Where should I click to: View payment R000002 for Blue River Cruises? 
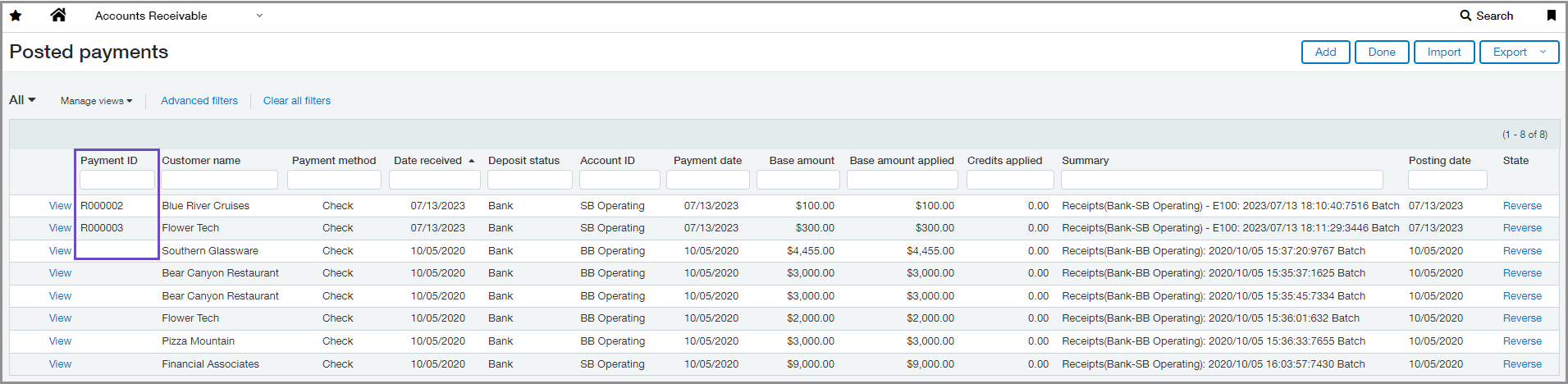coord(60,206)
